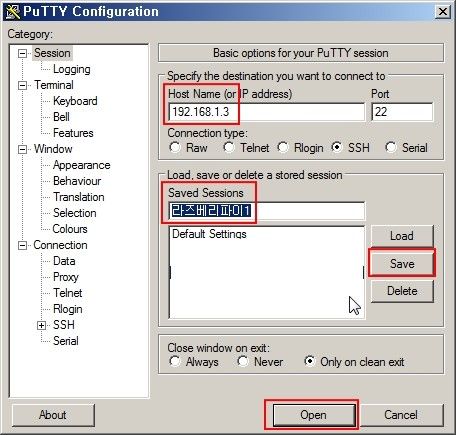Viewport: 456px width, 435px height.
Task: Open the Terminal category
Action: click(54, 85)
